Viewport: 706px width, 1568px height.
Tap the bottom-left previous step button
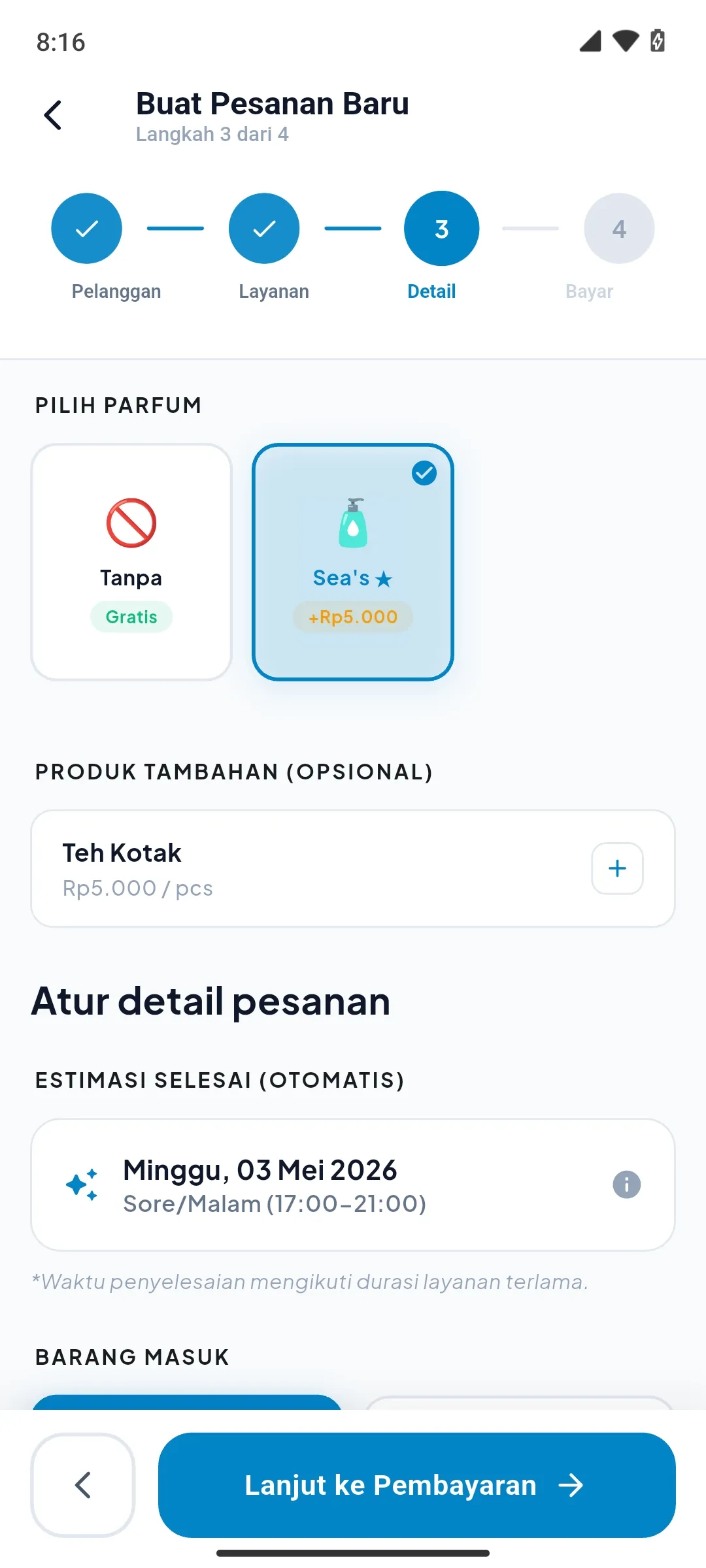[83, 1485]
